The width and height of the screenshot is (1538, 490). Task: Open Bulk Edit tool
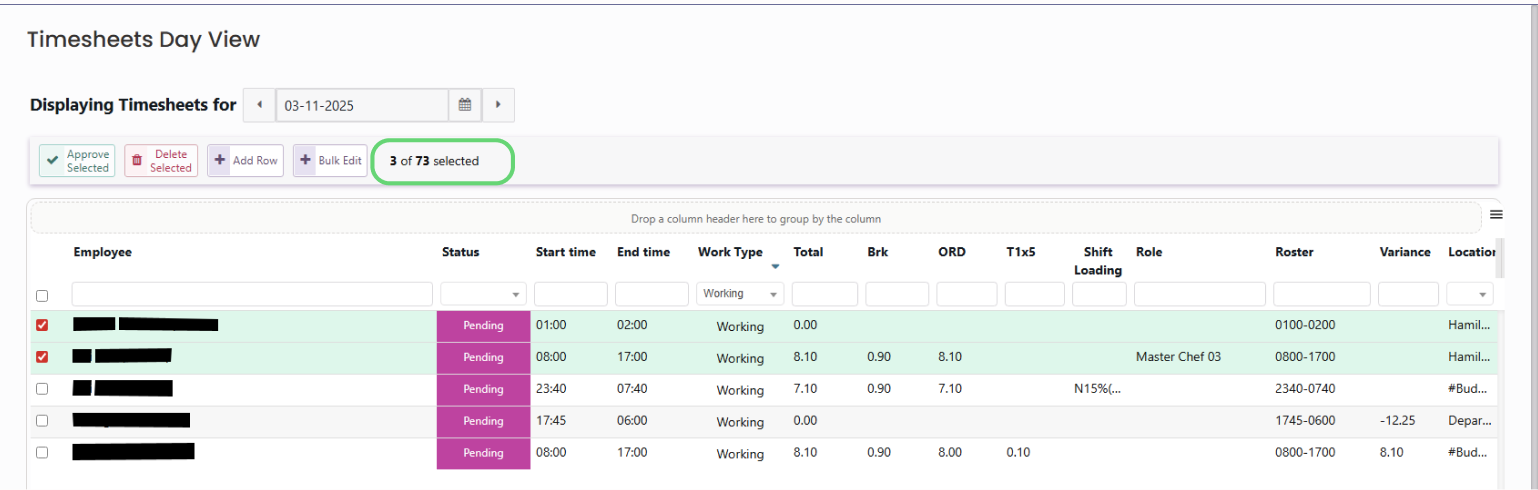pyautogui.click(x=330, y=161)
